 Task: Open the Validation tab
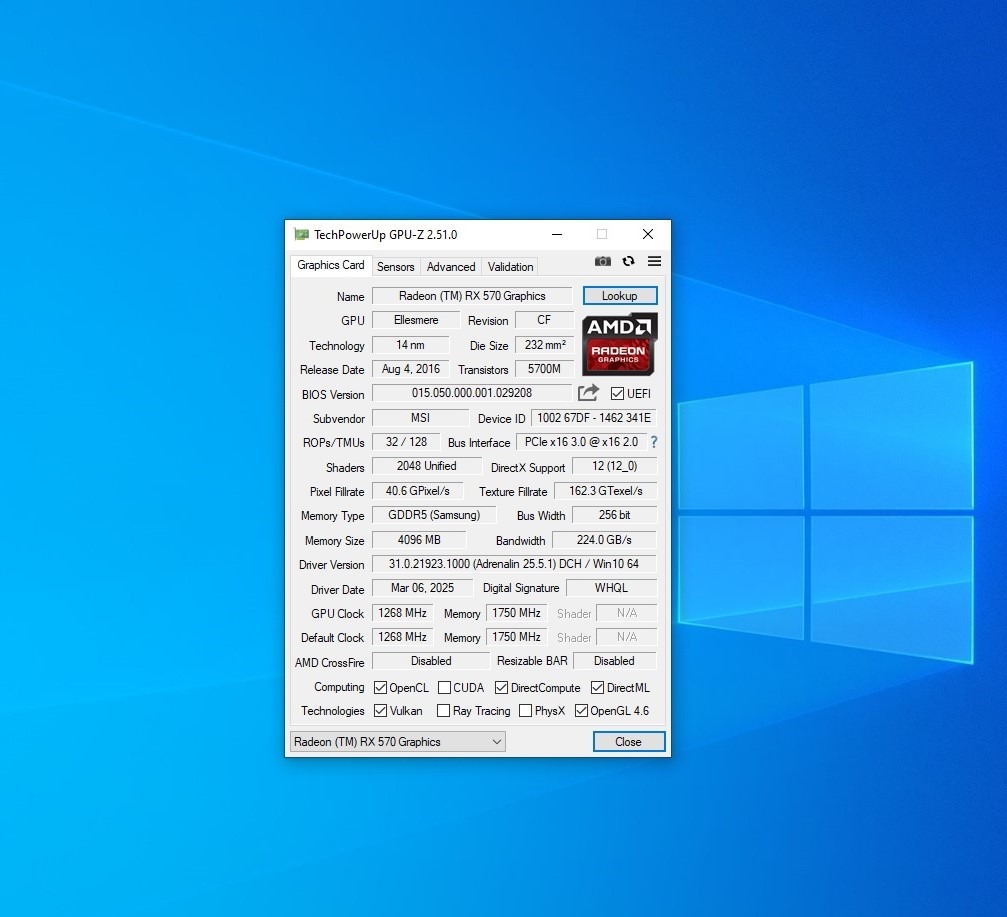click(x=510, y=266)
